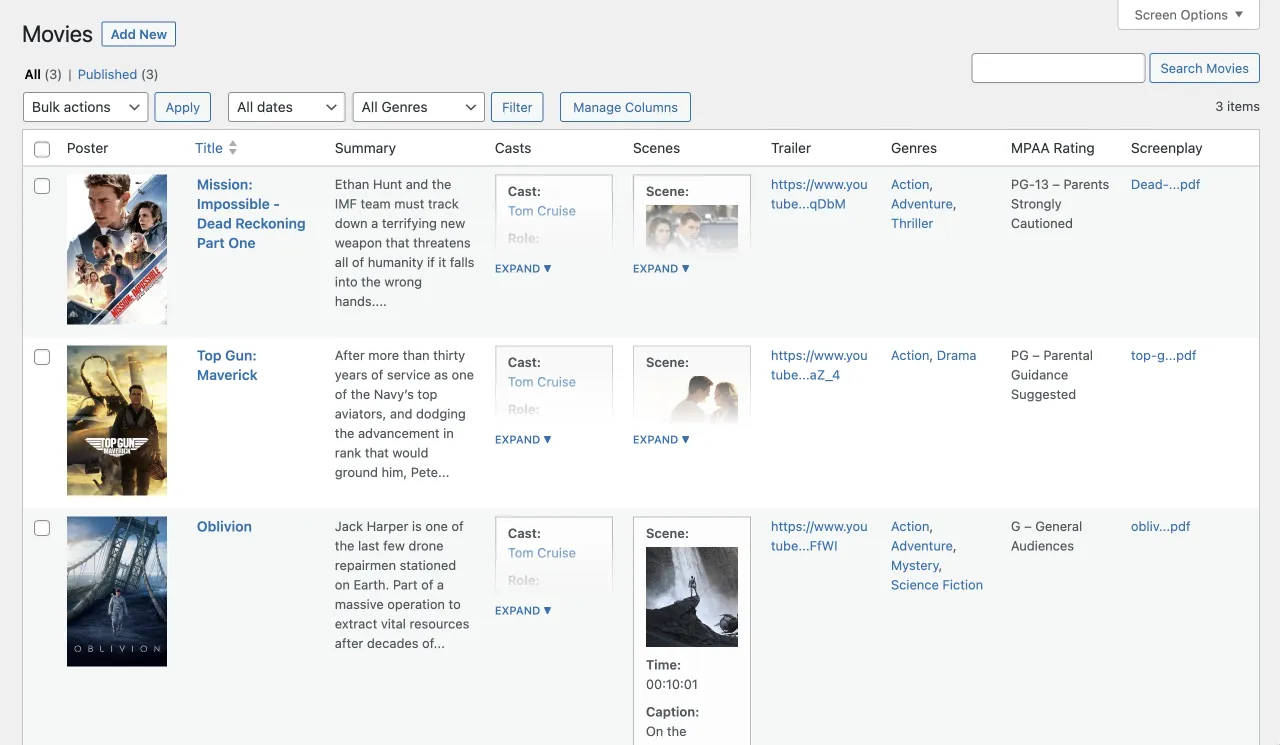Click the Apply bulk action button
The image size is (1280, 745).
pyautogui.click(x=183, y=107)
